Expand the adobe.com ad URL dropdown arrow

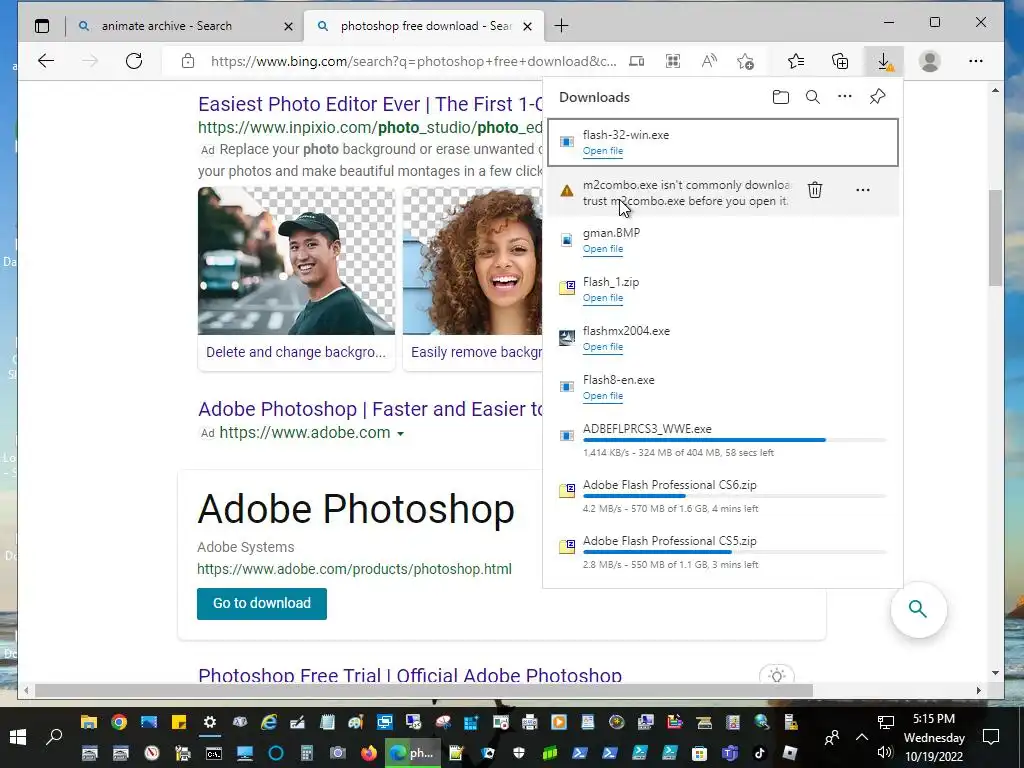pos(400,434)
